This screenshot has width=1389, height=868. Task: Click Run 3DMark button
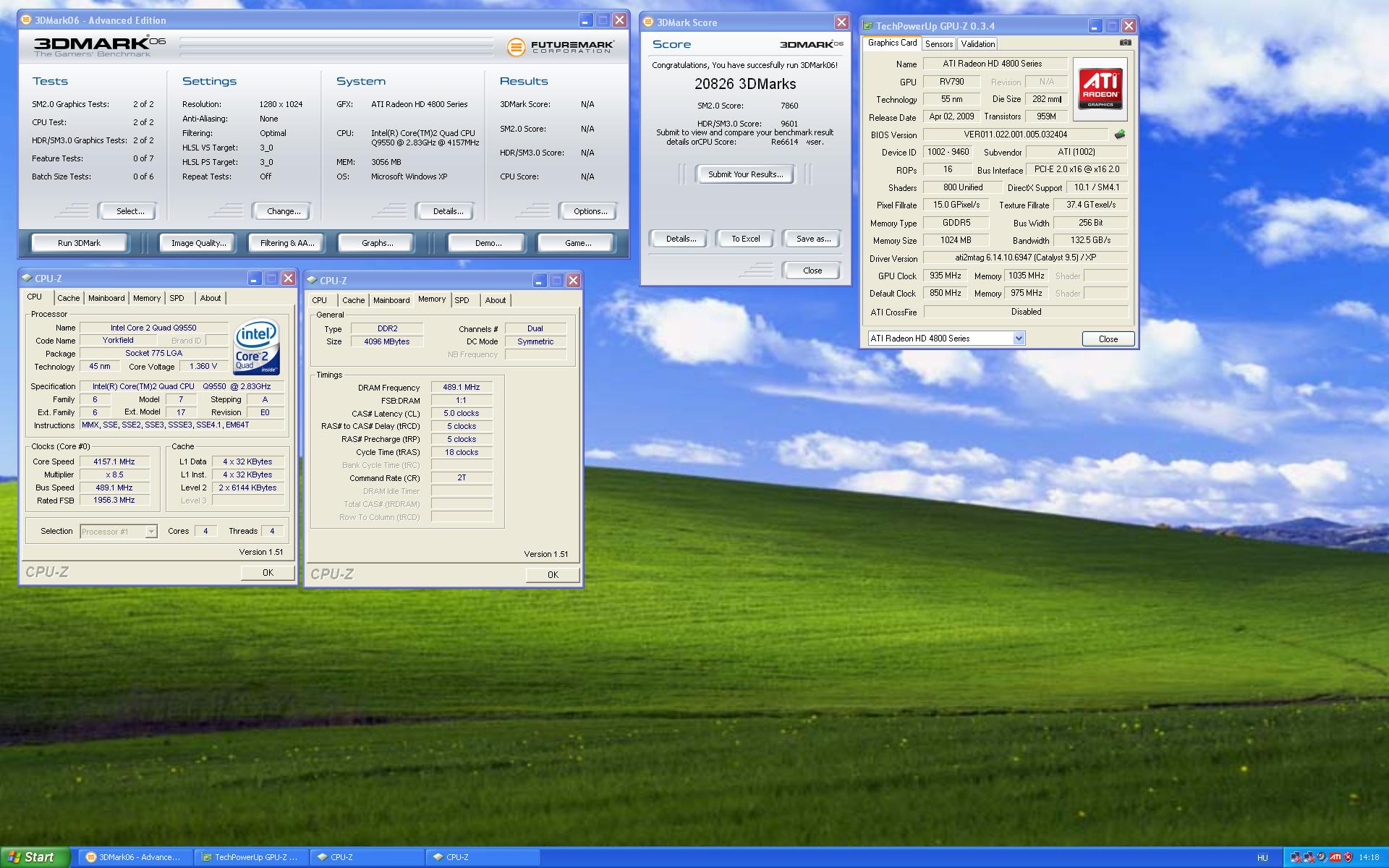coord(79,243)
